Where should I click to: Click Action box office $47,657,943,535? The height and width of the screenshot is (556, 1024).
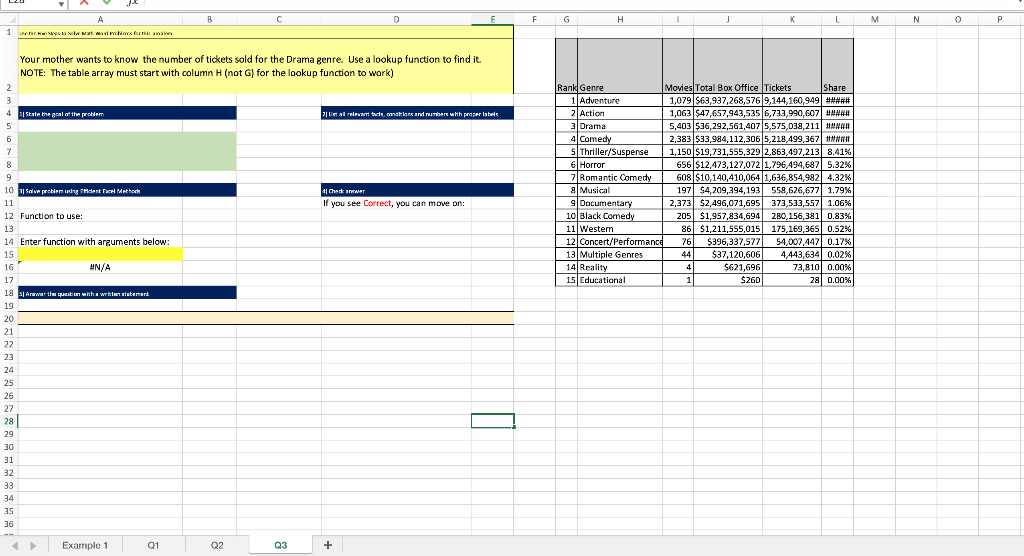click(x=728, y=113)
